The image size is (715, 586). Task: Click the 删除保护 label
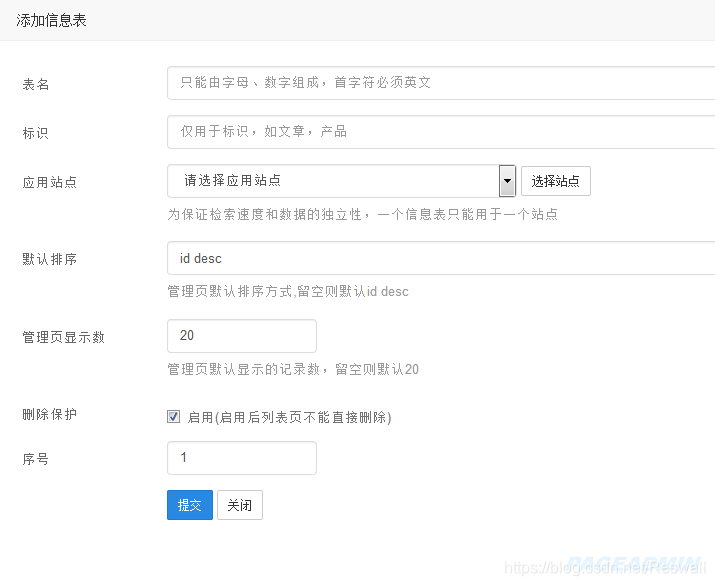pos(50,415)
